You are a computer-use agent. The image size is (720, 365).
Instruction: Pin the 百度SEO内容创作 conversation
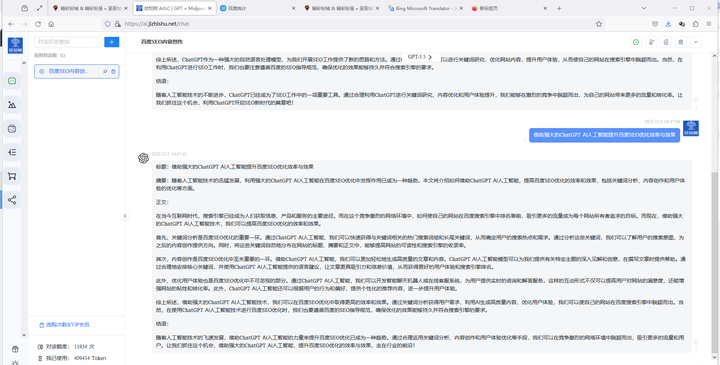[105, 71]
